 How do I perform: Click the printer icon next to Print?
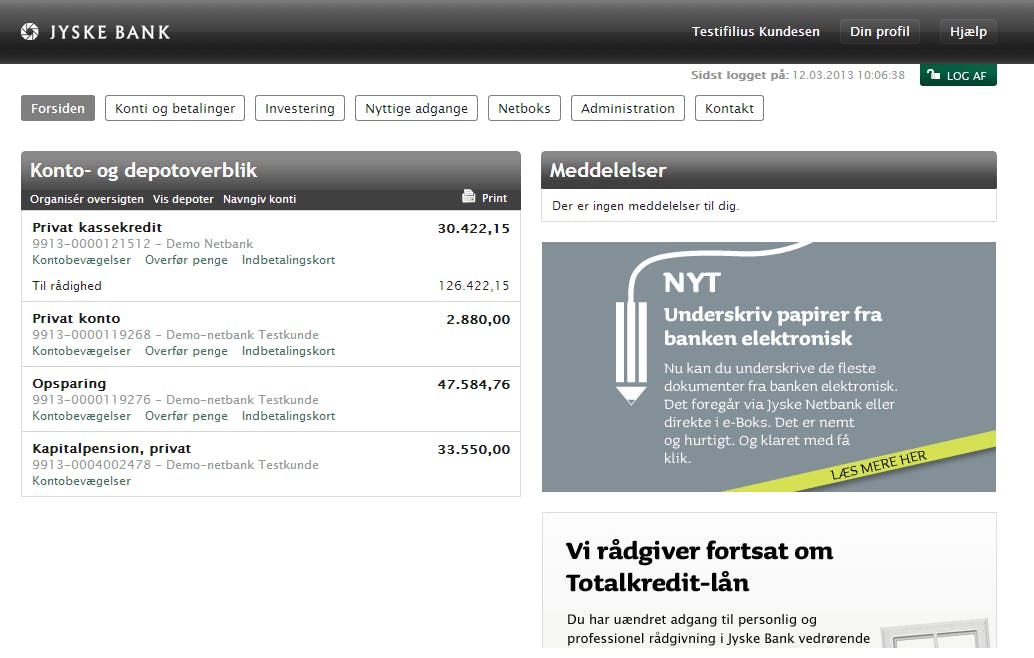click(469, 196)
